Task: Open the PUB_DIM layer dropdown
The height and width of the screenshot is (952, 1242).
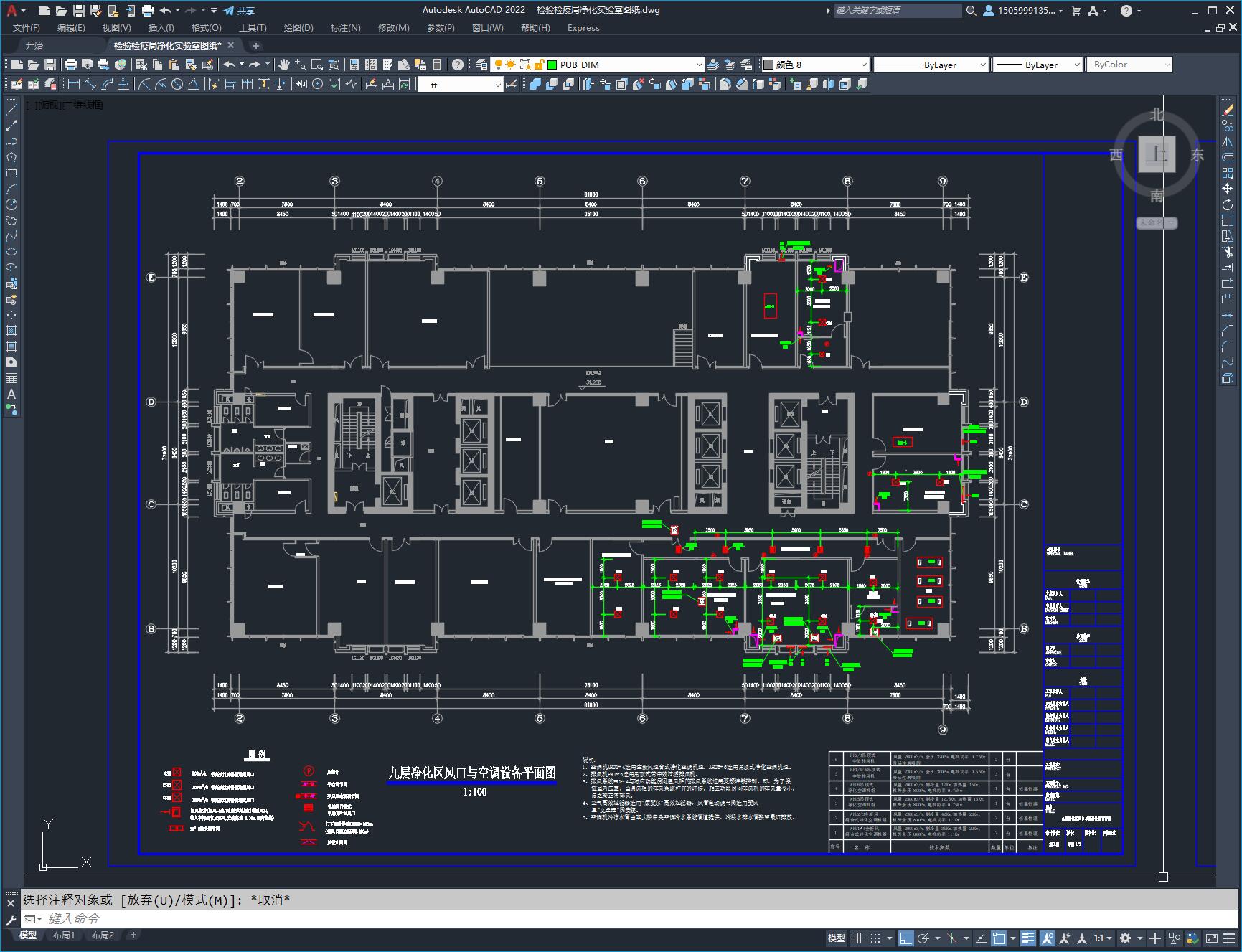Action: coord(700,65)
